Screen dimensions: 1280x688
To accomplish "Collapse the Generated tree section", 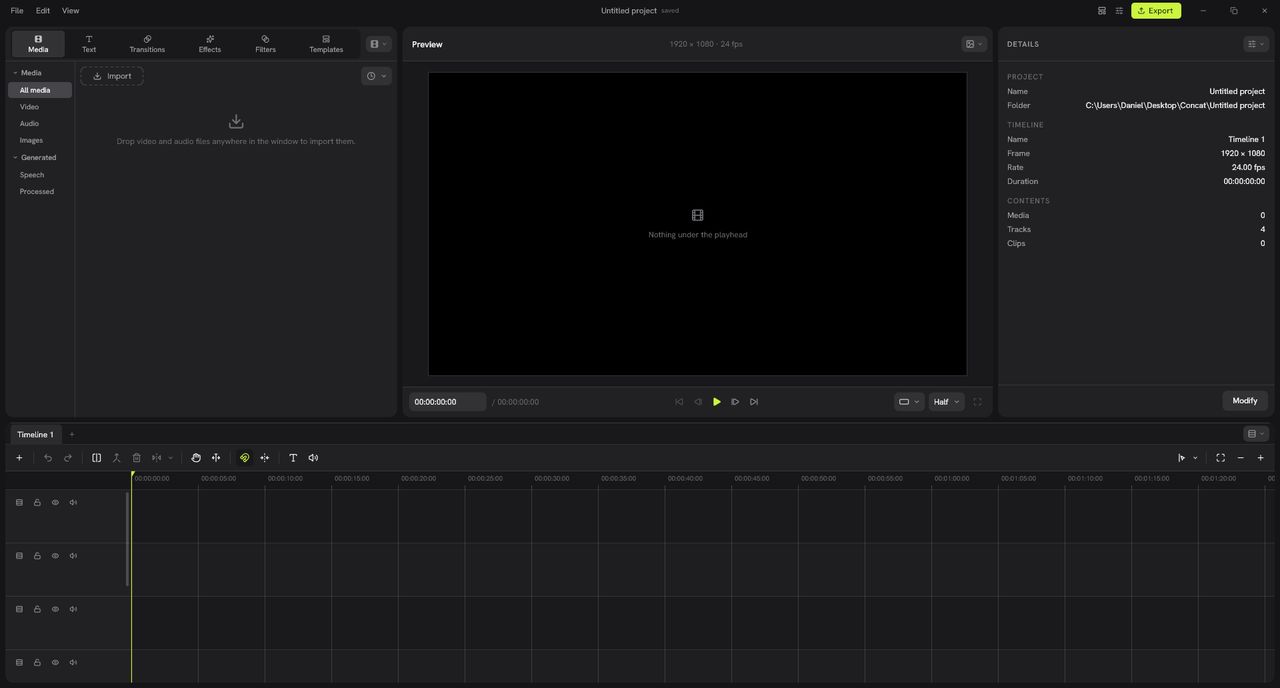I will click(x=15, y=158).
